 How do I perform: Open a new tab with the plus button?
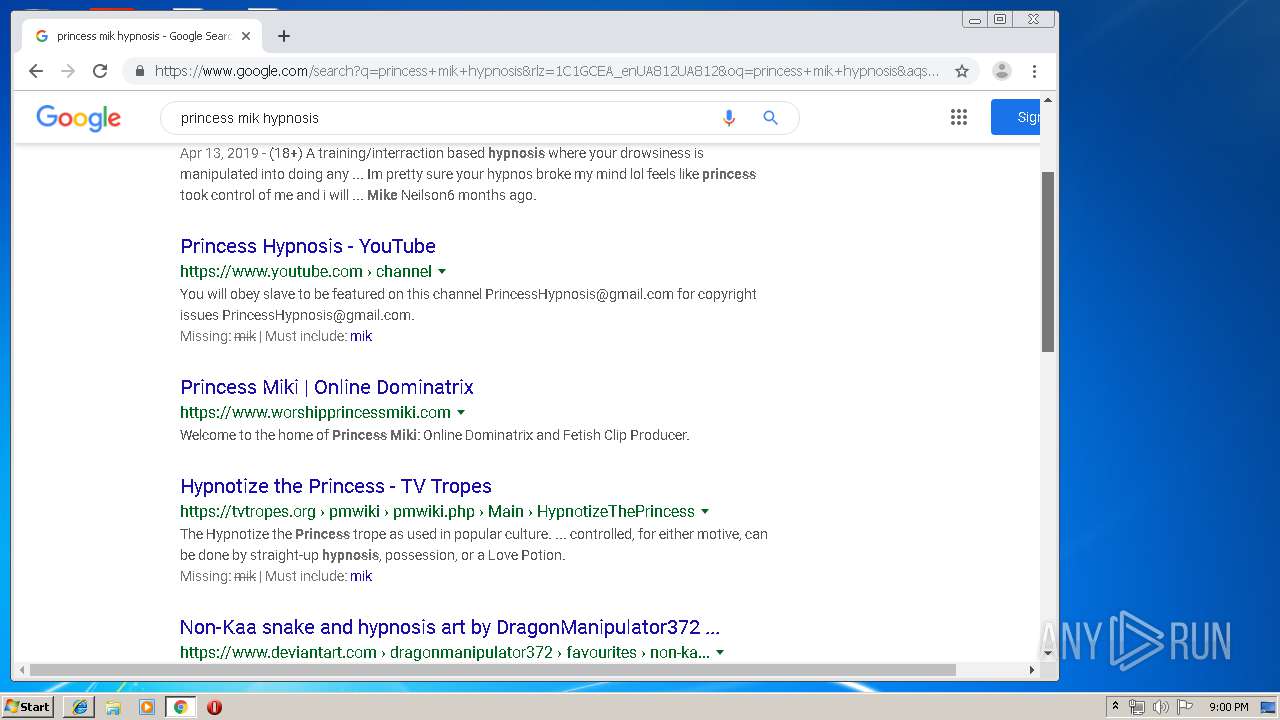pos(284,36)
